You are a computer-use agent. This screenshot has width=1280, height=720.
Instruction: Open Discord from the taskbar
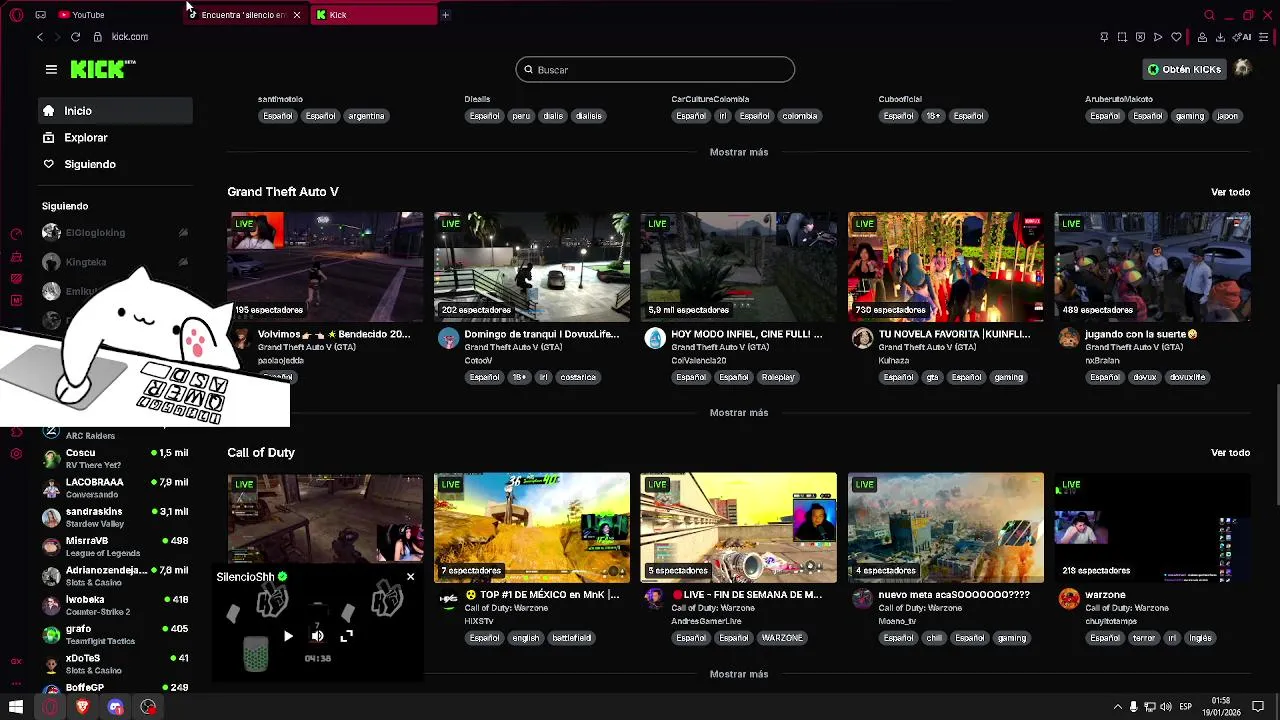pyautogui.click(x=116, y=707)
